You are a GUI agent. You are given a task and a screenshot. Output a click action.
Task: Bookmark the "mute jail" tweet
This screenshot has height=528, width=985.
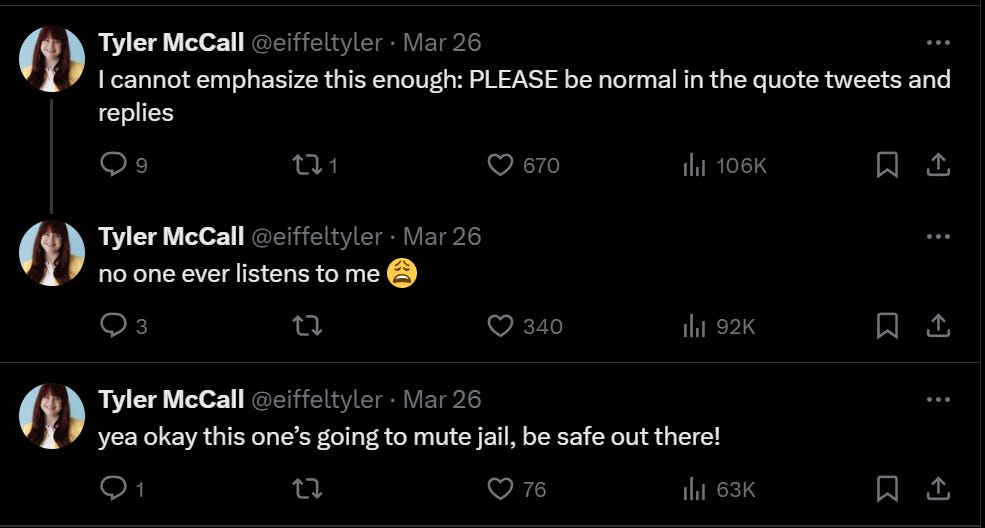(887, 489)
